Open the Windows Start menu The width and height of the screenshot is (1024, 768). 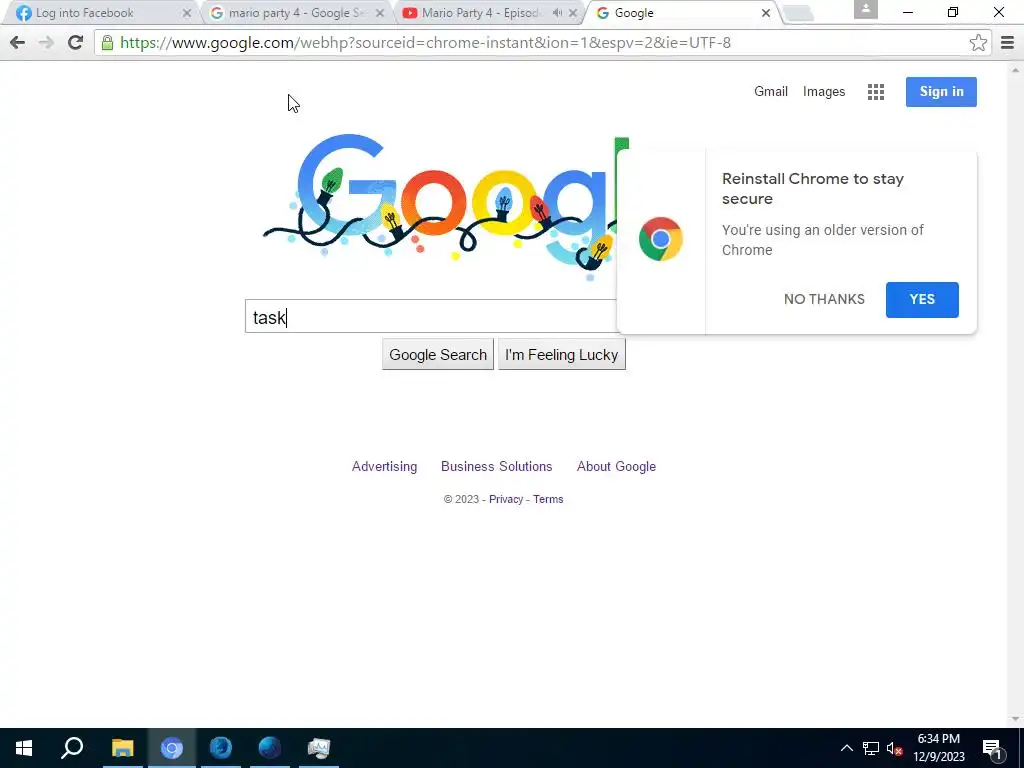(24, 748)
